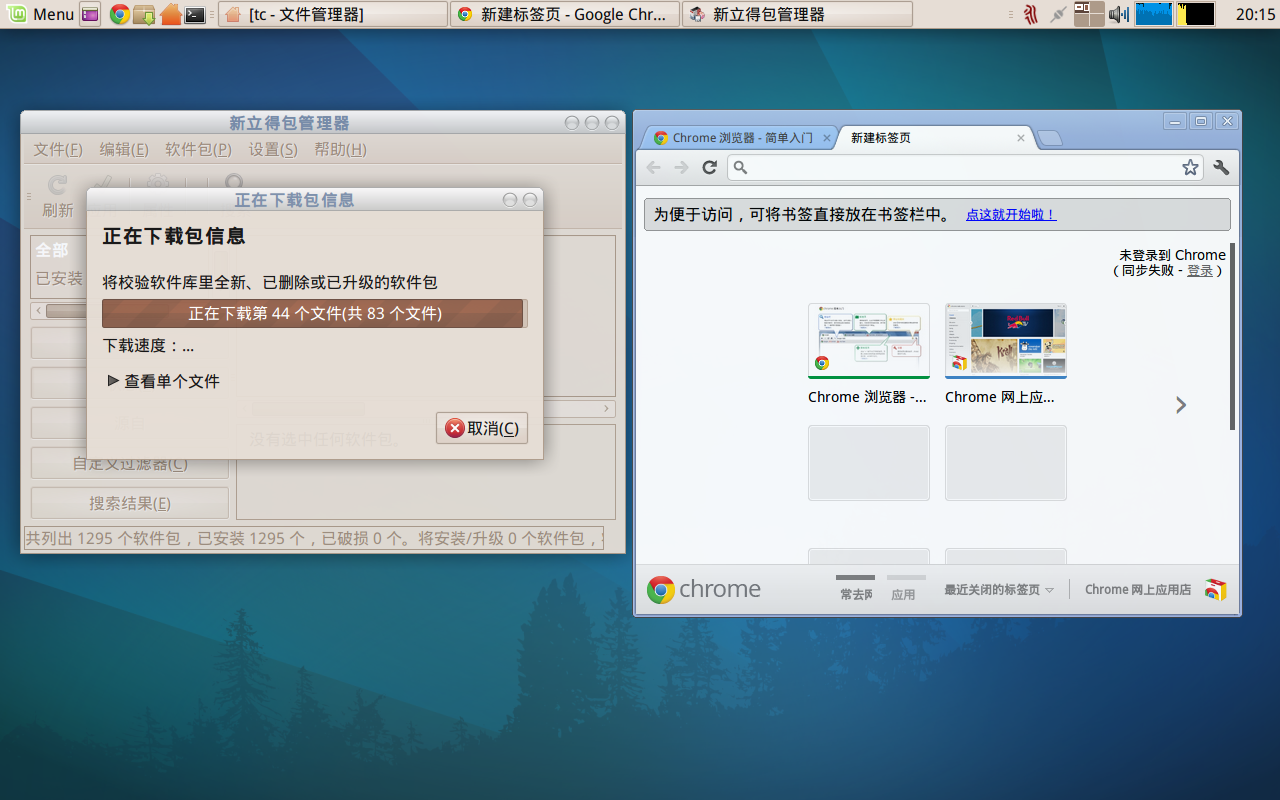Click the Chrome page vertical scrollbar

point(1232,336)
